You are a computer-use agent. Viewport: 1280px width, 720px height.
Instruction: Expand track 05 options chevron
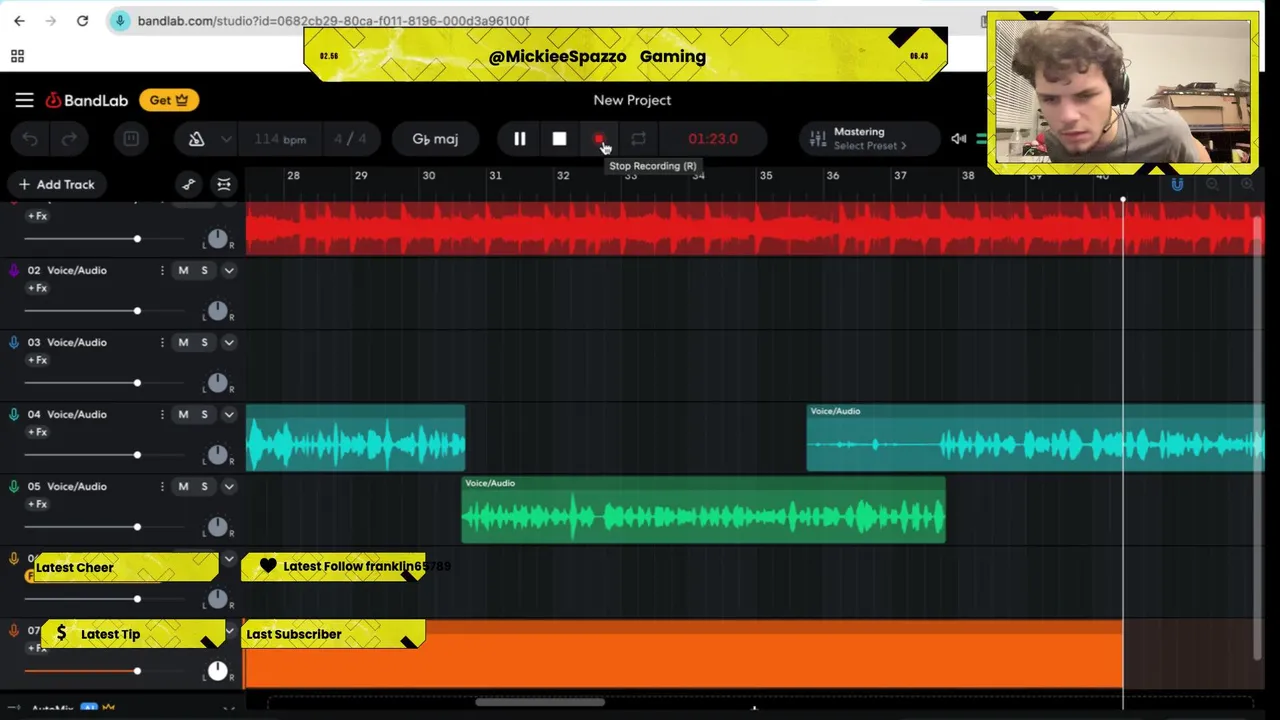point(229,486)
